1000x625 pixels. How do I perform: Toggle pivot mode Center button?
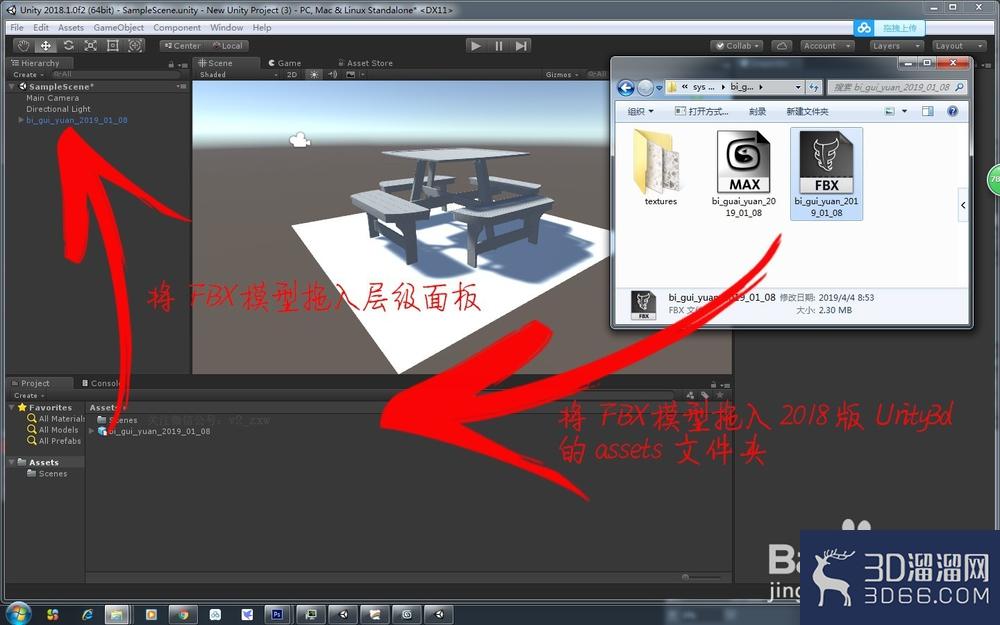coord(183,46)
